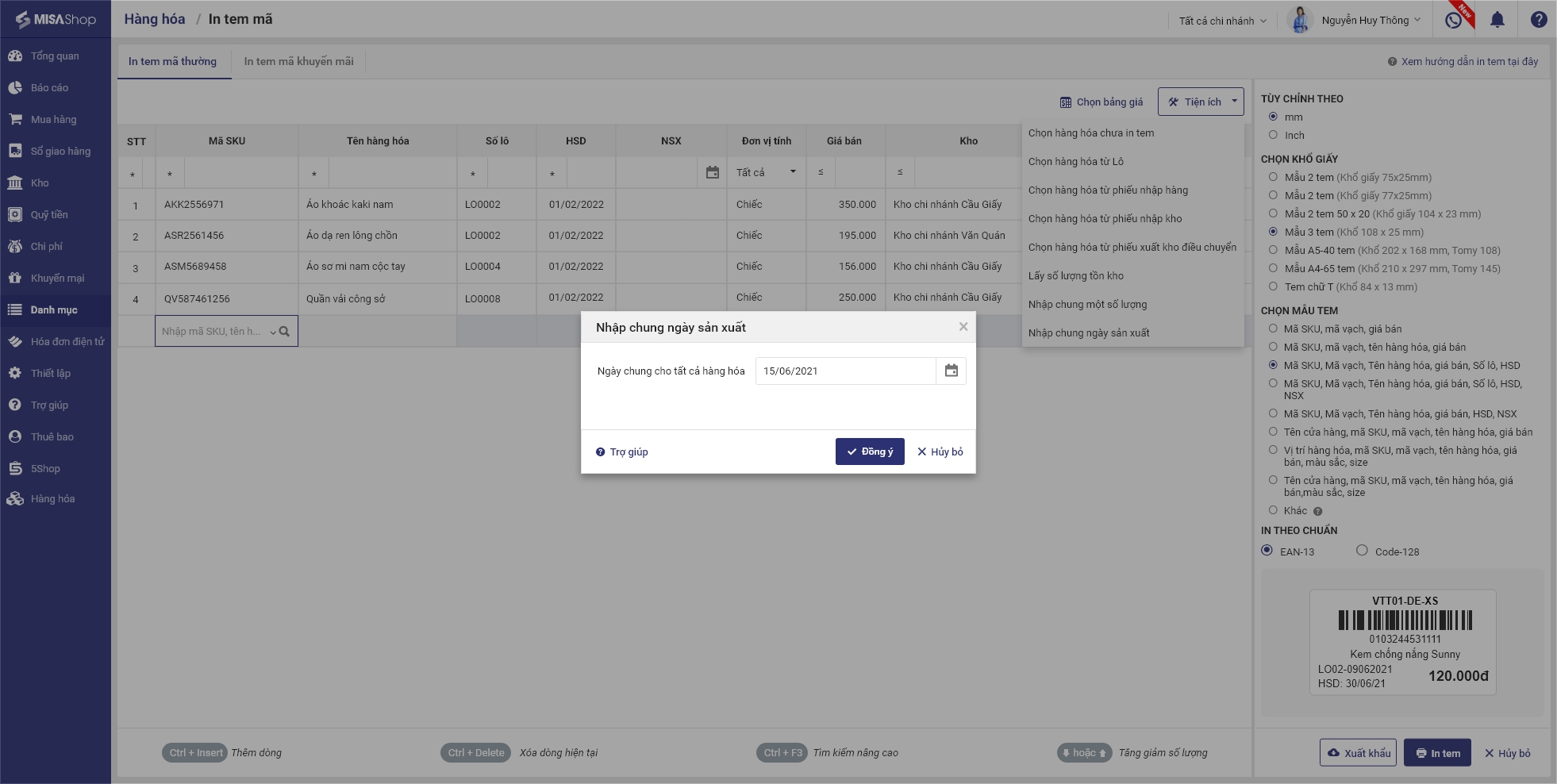The width and height of the screenshot is (1557, 784).
Task: Select the Code-128 barcode standard
Action: [1362, 550]
